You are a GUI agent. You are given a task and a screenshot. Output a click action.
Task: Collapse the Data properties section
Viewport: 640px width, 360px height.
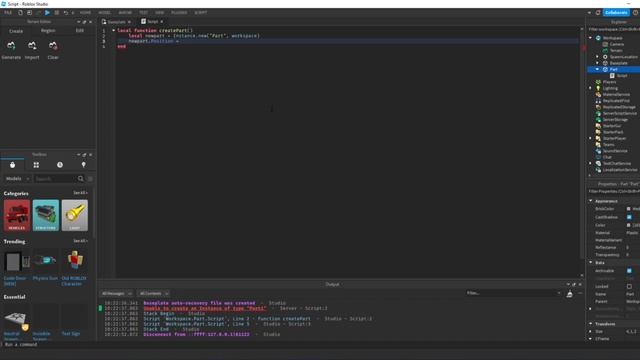591,262
